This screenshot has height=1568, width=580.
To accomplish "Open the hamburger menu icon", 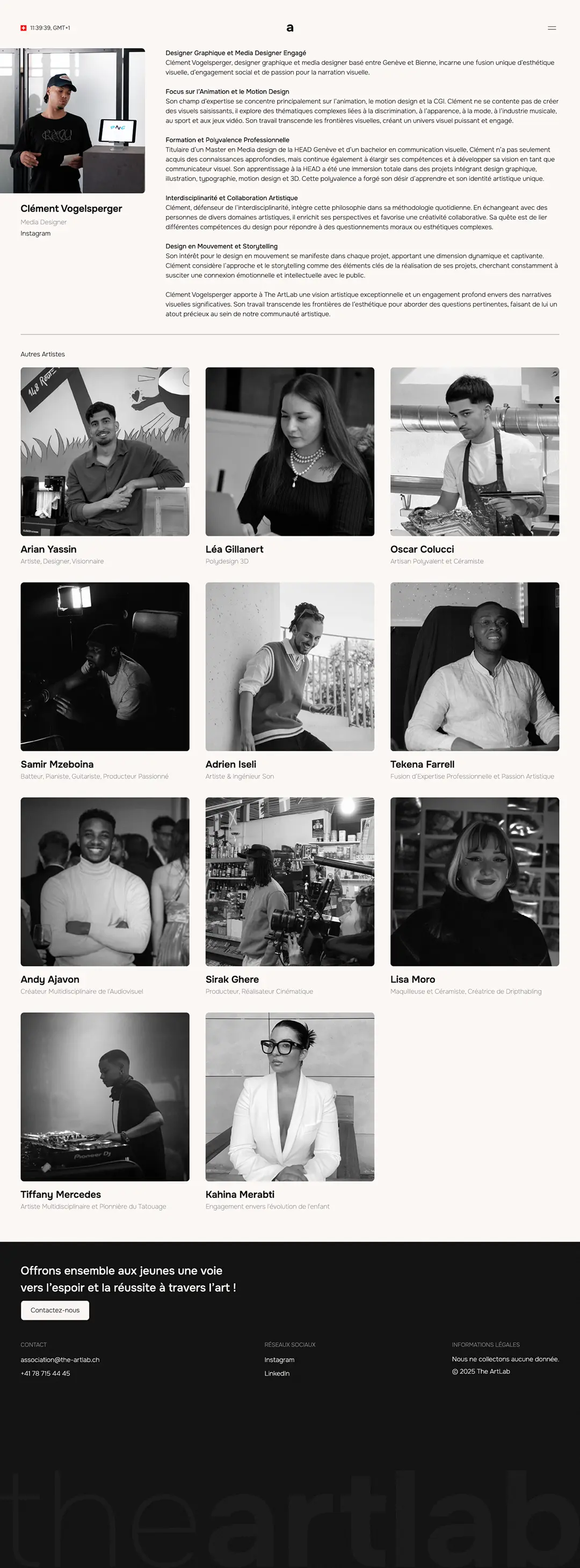I will 552,28.
